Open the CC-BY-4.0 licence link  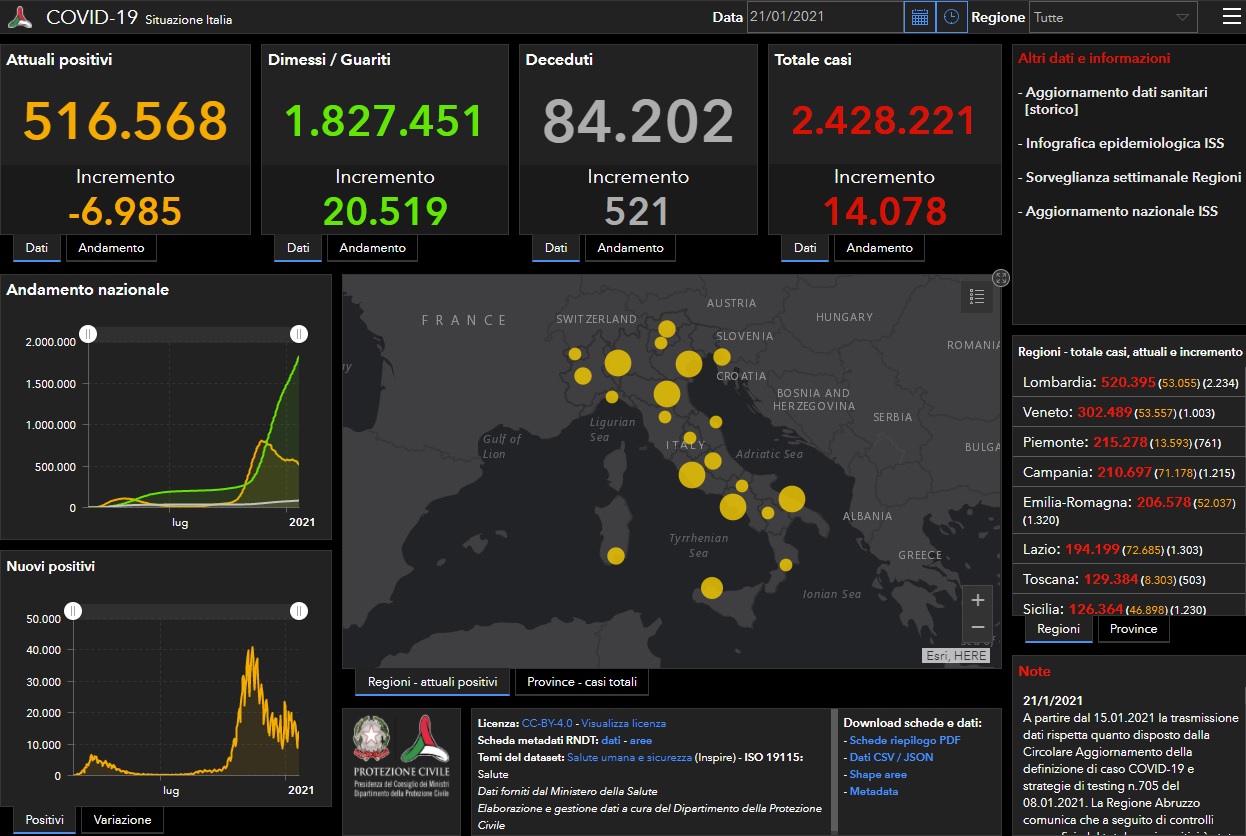547,723
